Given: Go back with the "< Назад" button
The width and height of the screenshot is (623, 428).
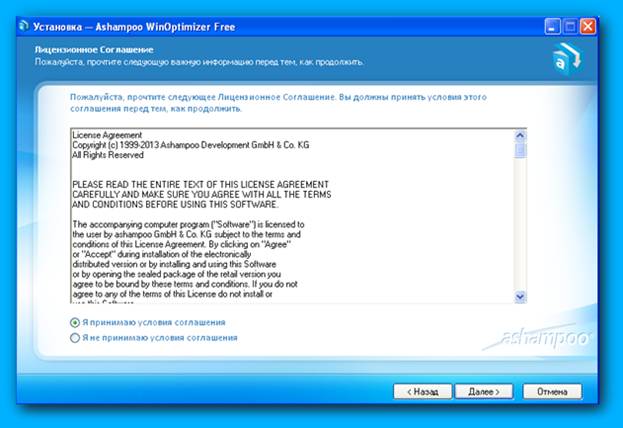Looking at the screenshot, I should point(422,391).
